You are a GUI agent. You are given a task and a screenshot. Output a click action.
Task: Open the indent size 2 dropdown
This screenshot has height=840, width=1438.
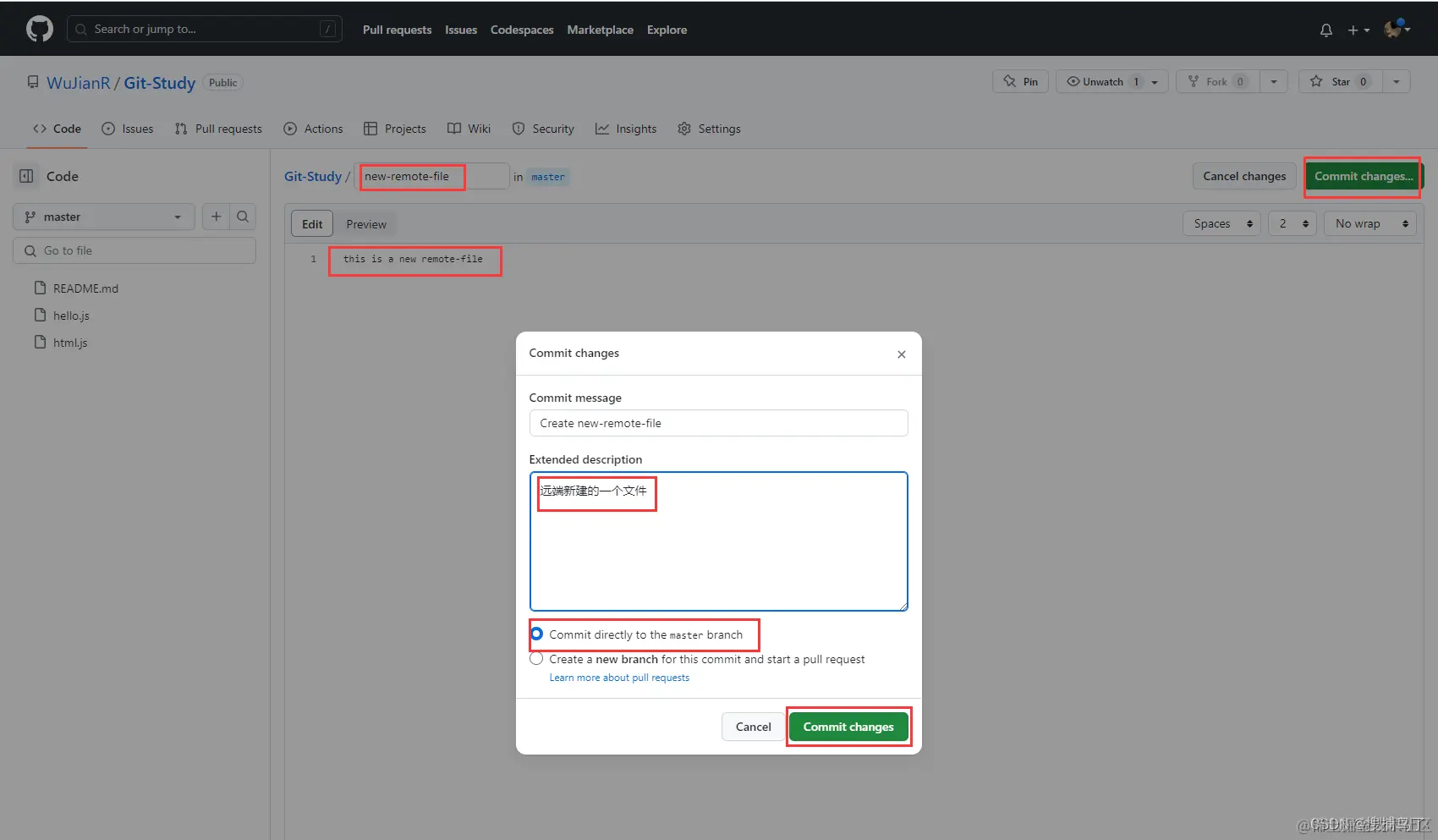1293,223
